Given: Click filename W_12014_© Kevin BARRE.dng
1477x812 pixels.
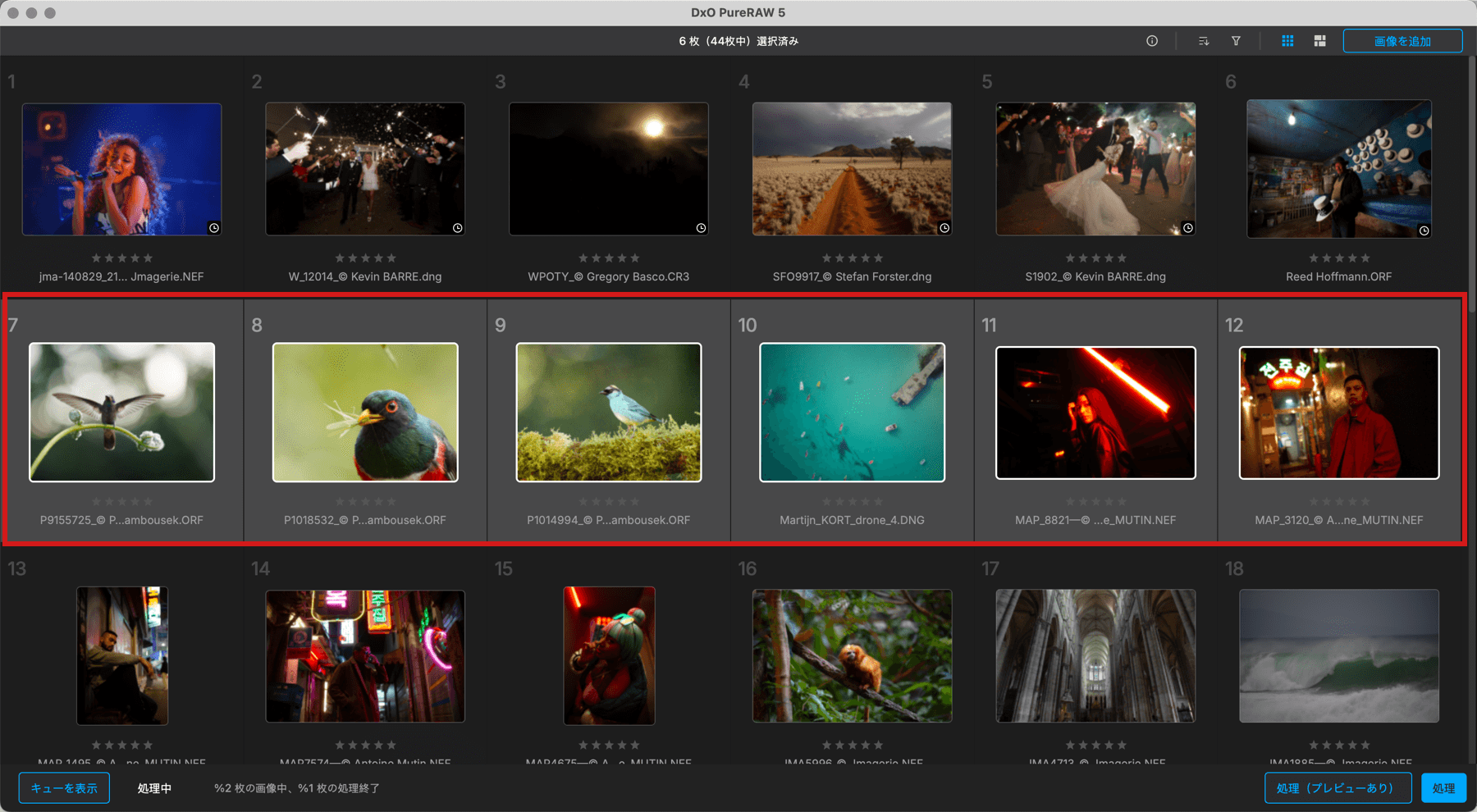Looking at the screenshot, I should (365, 276).
